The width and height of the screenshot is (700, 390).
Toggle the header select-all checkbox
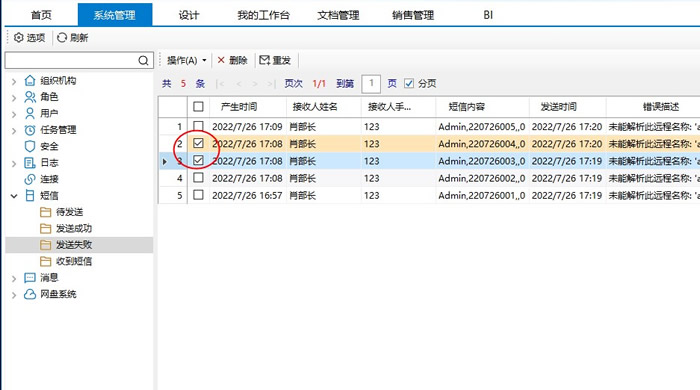pos(198,107)
